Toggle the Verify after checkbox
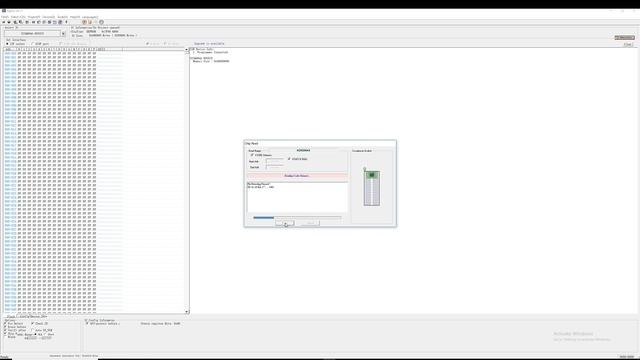Screen dimensions: 640x360 click(x=5, y=330)
